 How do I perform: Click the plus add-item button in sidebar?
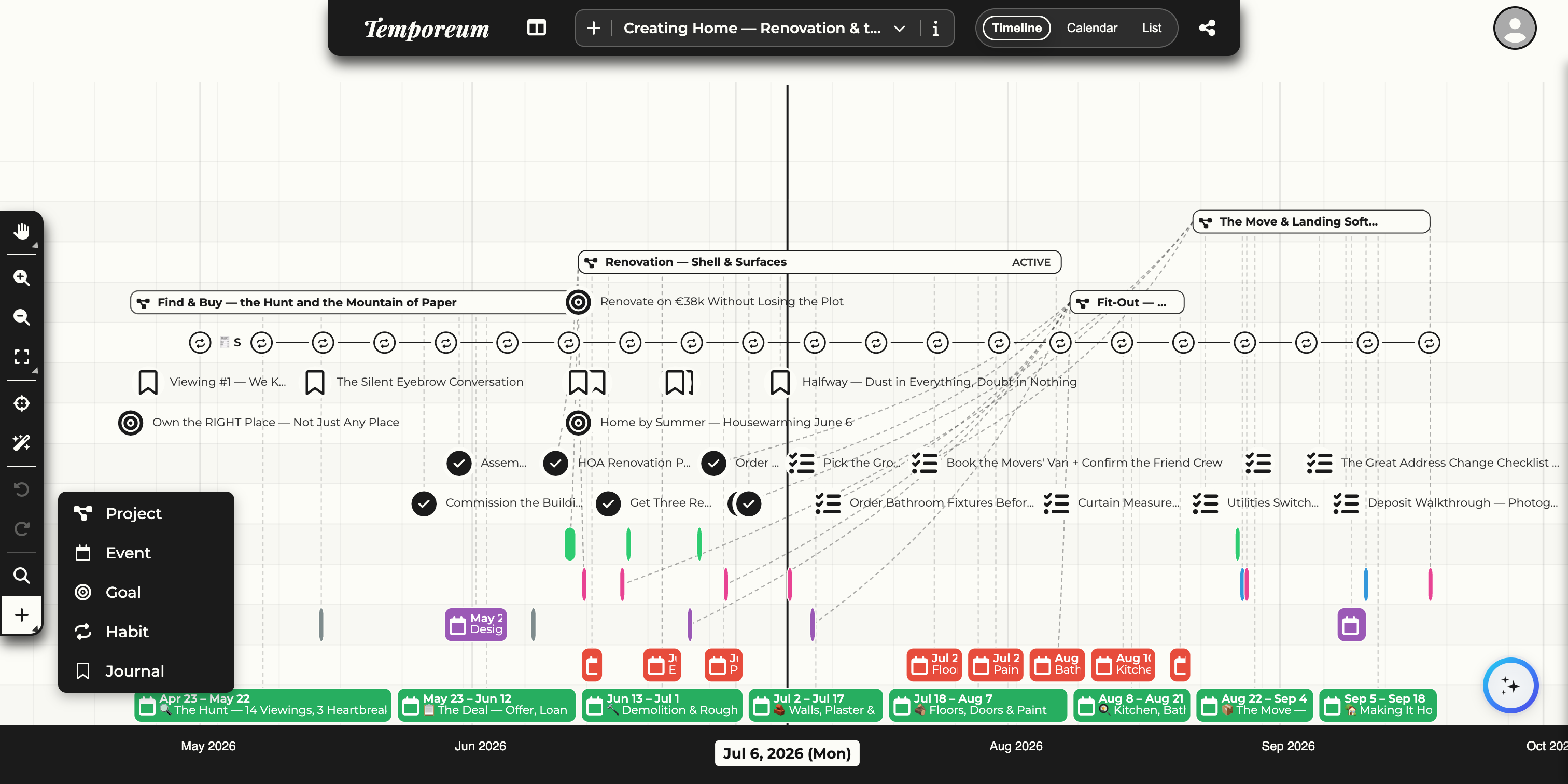click(x=22, y=615)
